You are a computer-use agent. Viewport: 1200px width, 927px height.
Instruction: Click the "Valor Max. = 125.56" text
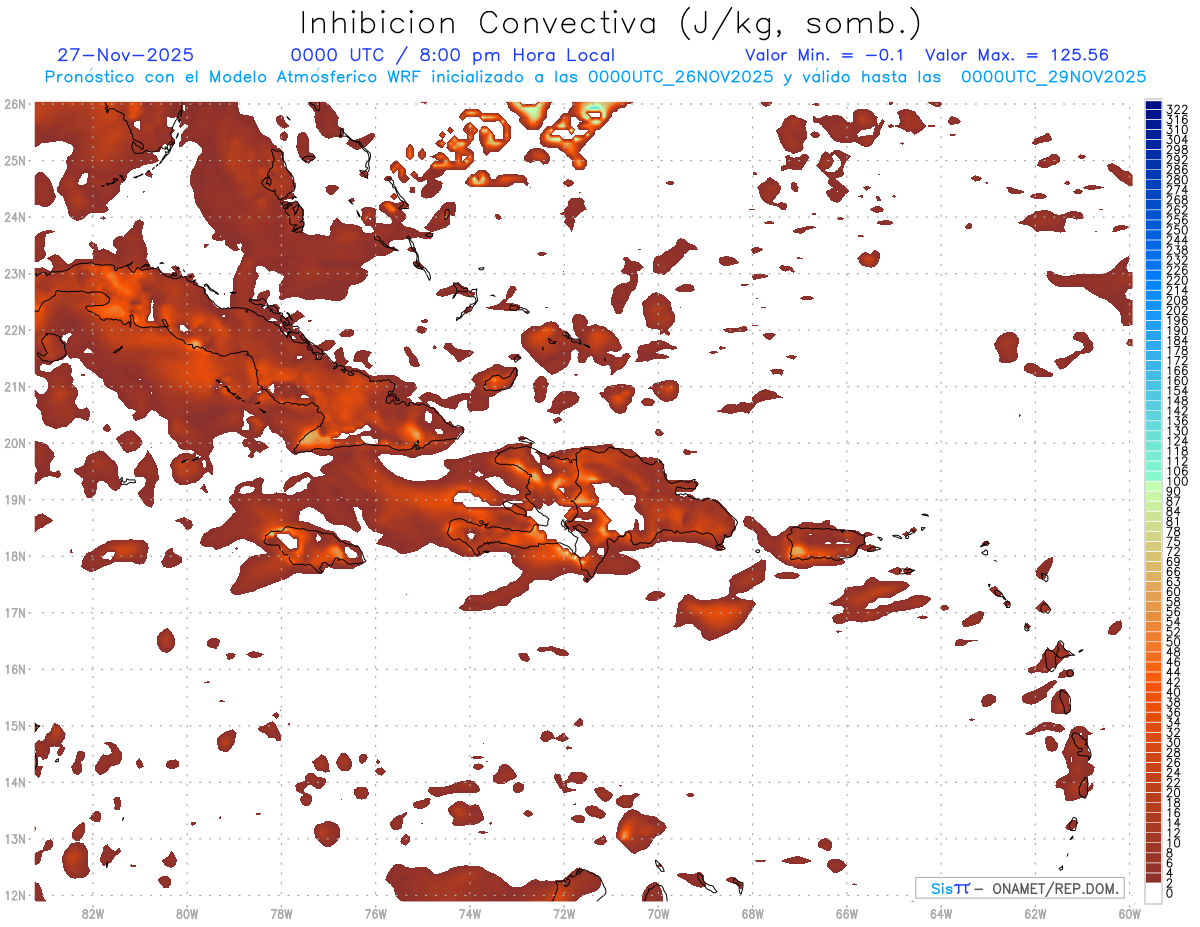[1017, 56]
